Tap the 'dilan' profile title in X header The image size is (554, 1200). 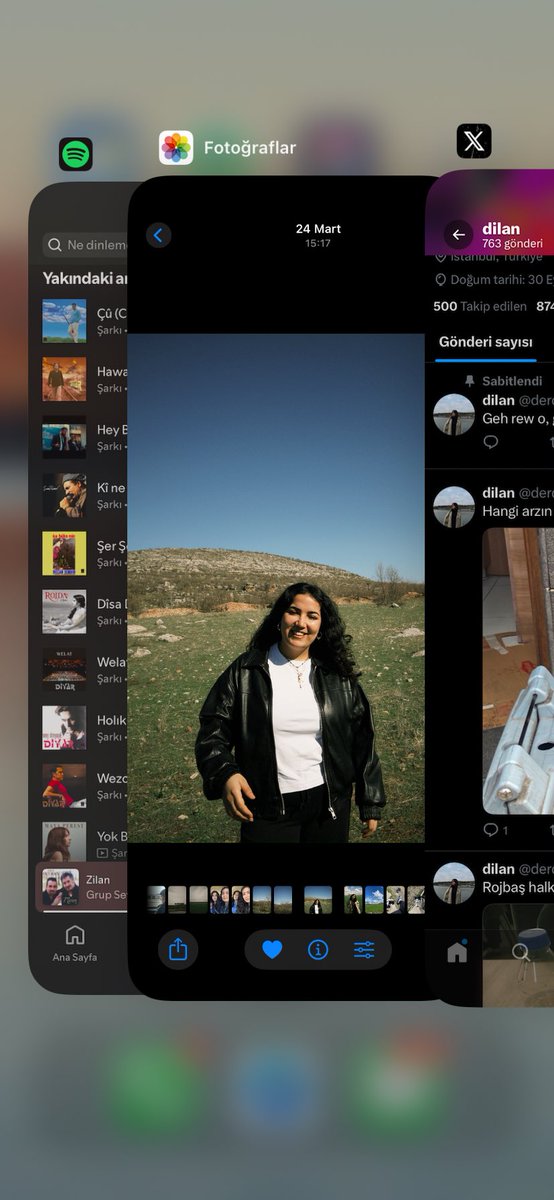pyautogui.click(x=502, y=229)
